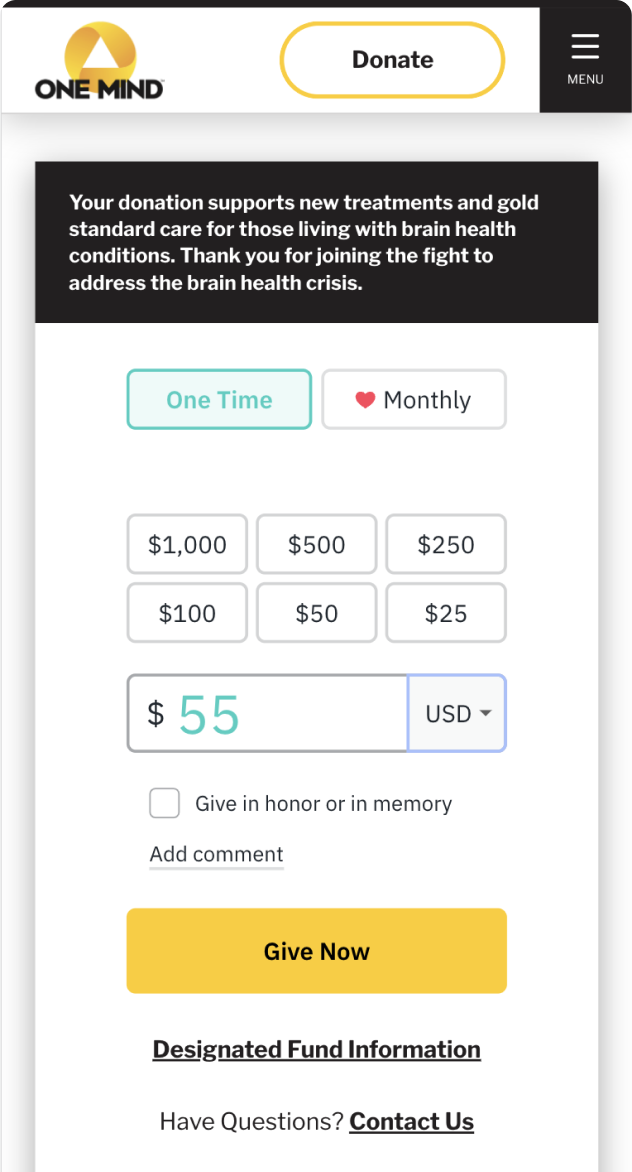The height and width of the screenshot is (1172, 632).
Task: Open the USD currency dropdown
Action: [458, 714]
